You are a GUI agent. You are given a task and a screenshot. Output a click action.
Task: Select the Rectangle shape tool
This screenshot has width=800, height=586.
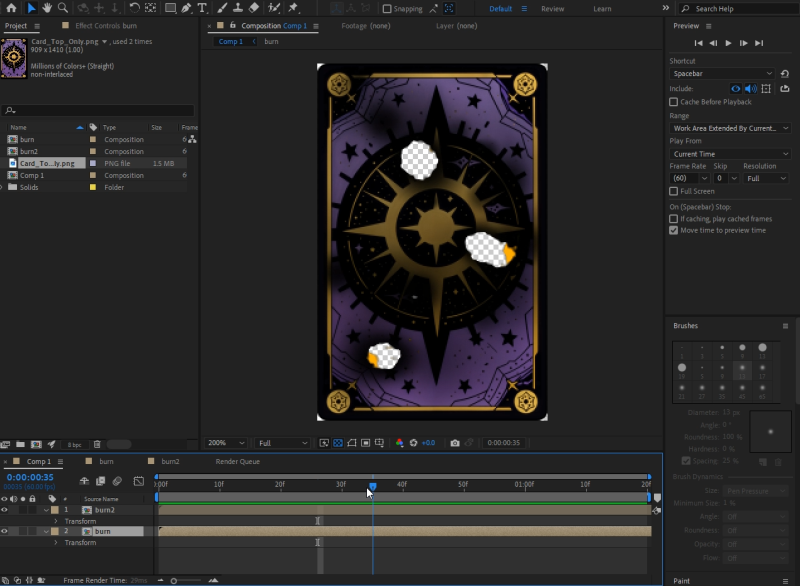(170, 8)
